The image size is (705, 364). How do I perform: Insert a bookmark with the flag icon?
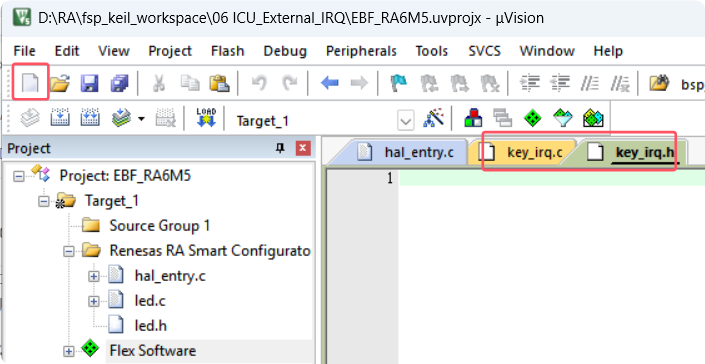[398, 83]
